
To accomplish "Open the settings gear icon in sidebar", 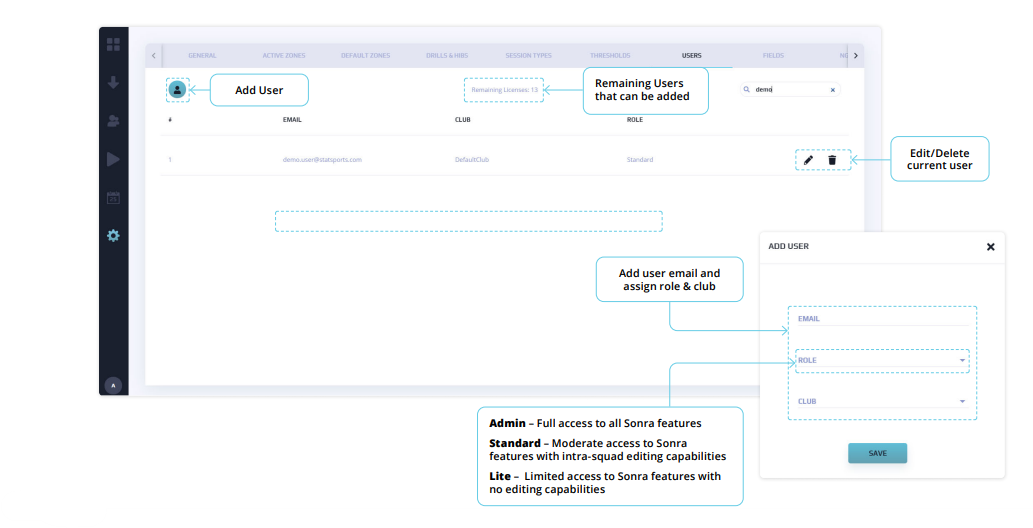I will (x=113, y=235).
